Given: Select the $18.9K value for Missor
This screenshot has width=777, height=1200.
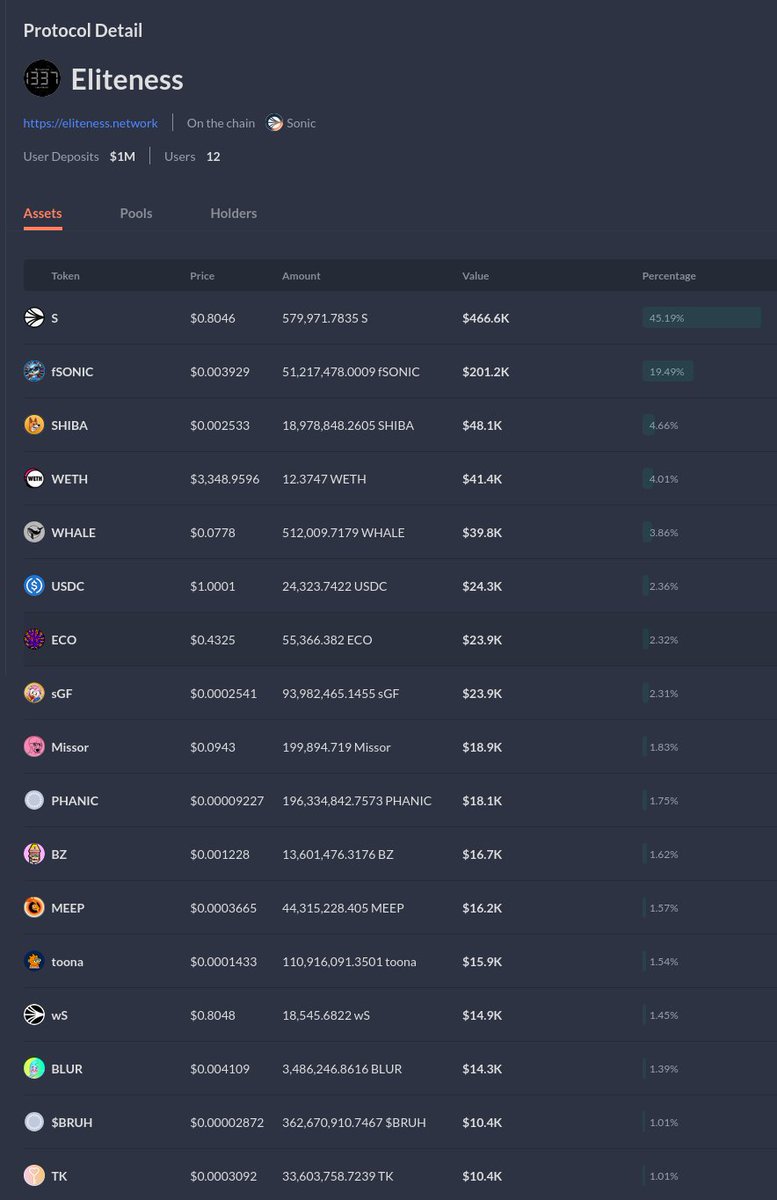Looking at the screenshot, I should point(482,747).
